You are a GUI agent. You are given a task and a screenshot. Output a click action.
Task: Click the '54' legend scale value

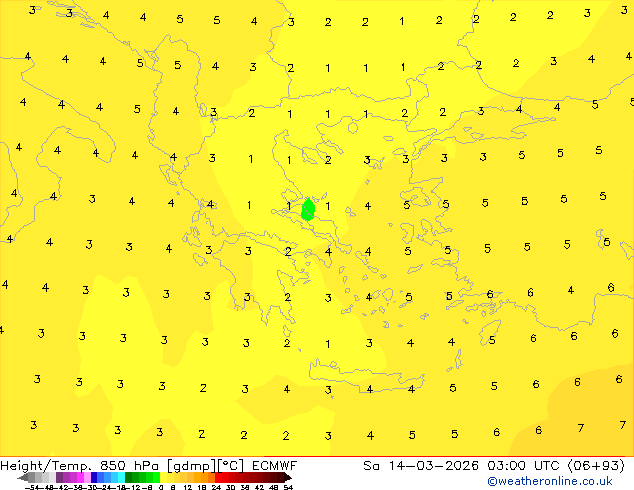coord(288,487)
